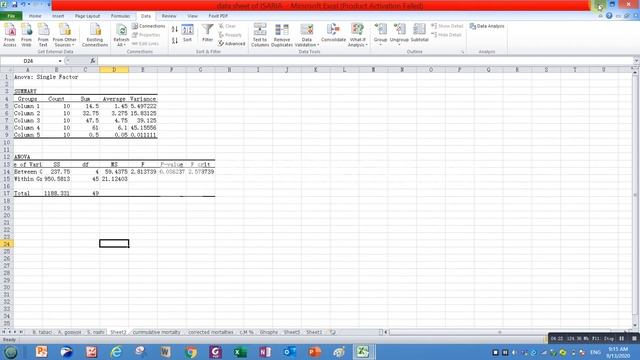Select row 24 header
The image size is (640, 360).
click(x=7, y=244)
